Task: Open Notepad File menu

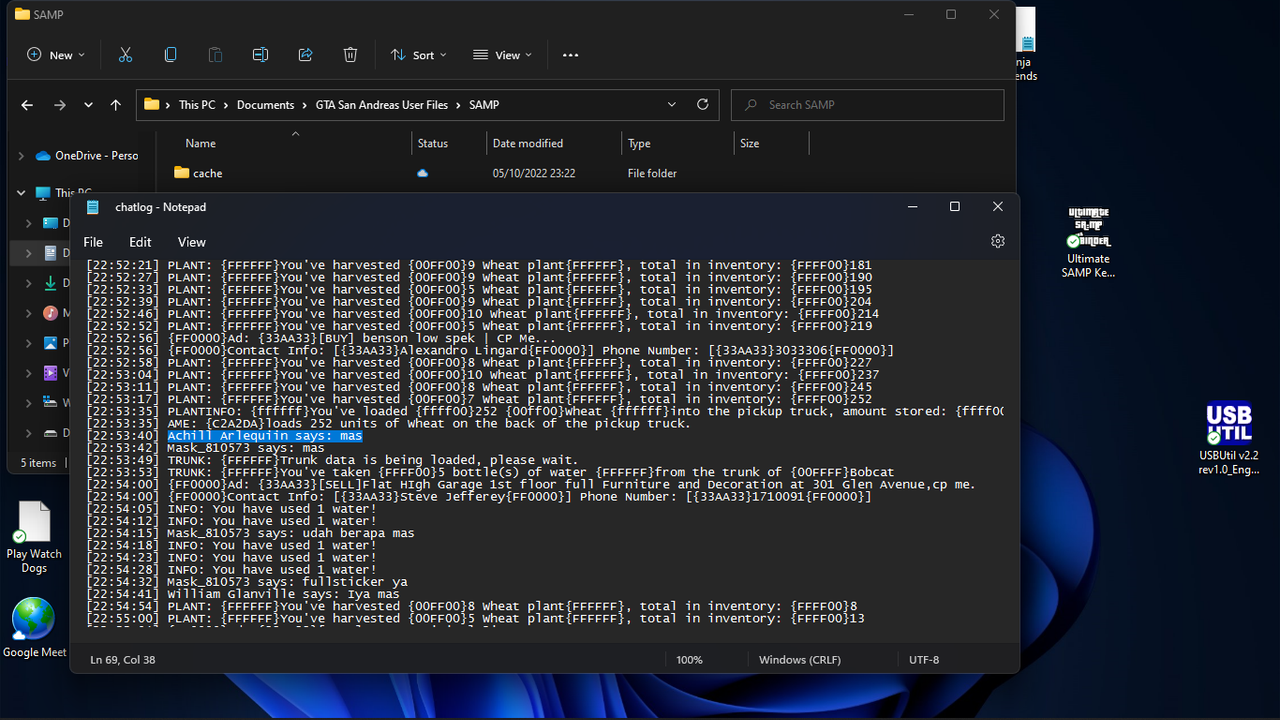Action: coord(93,242)
